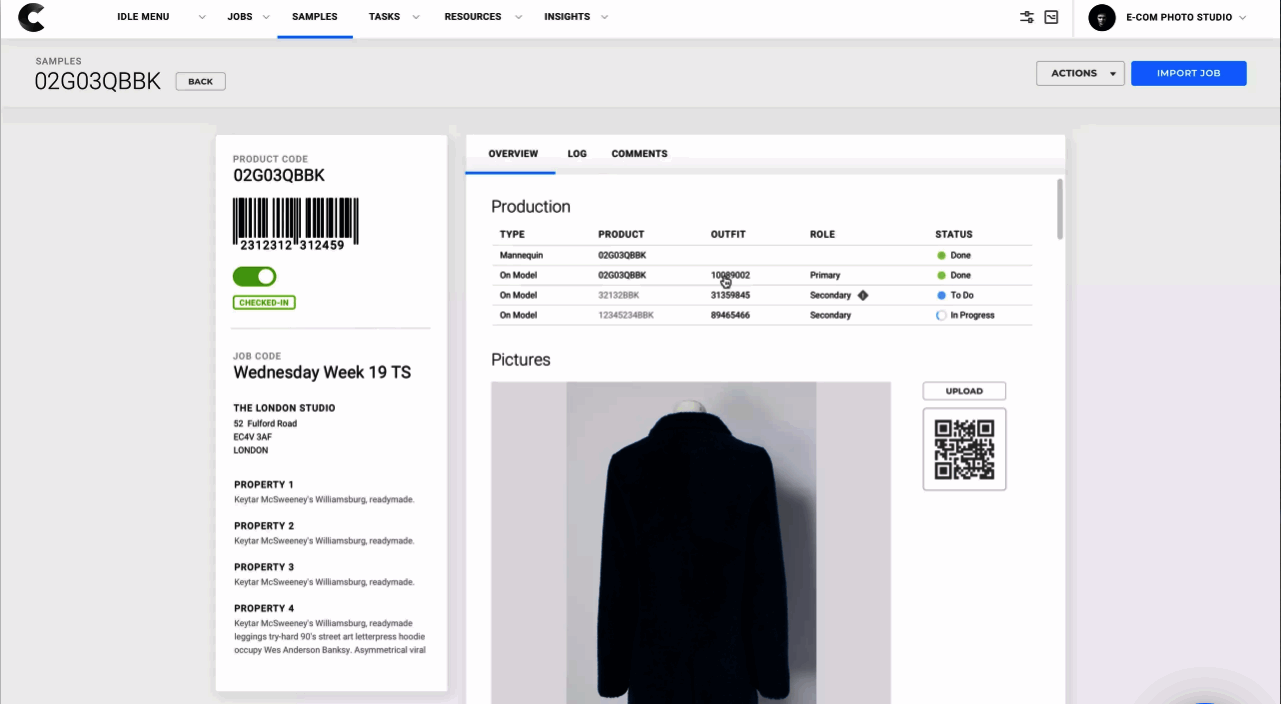Screen dimensions: 1281x704
Task: Click the In Progress status text
Action: [x=972, y=315]
